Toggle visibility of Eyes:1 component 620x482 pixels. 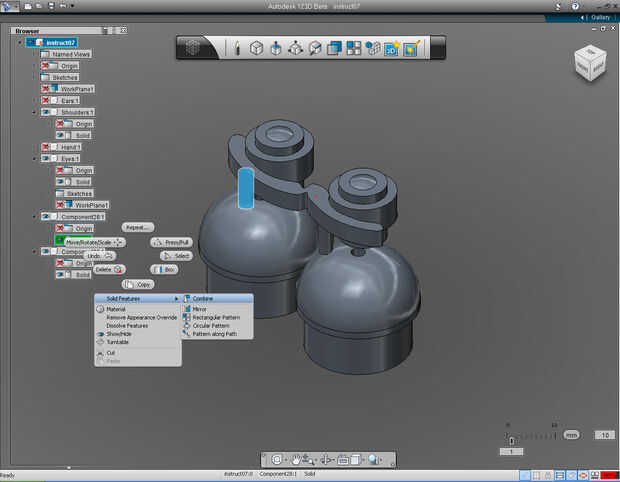pyautogui.click(x=47, y=158)
